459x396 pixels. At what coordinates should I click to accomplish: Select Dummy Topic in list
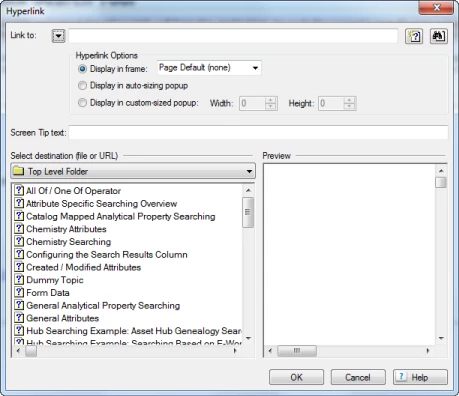click(x=55, y=280)
